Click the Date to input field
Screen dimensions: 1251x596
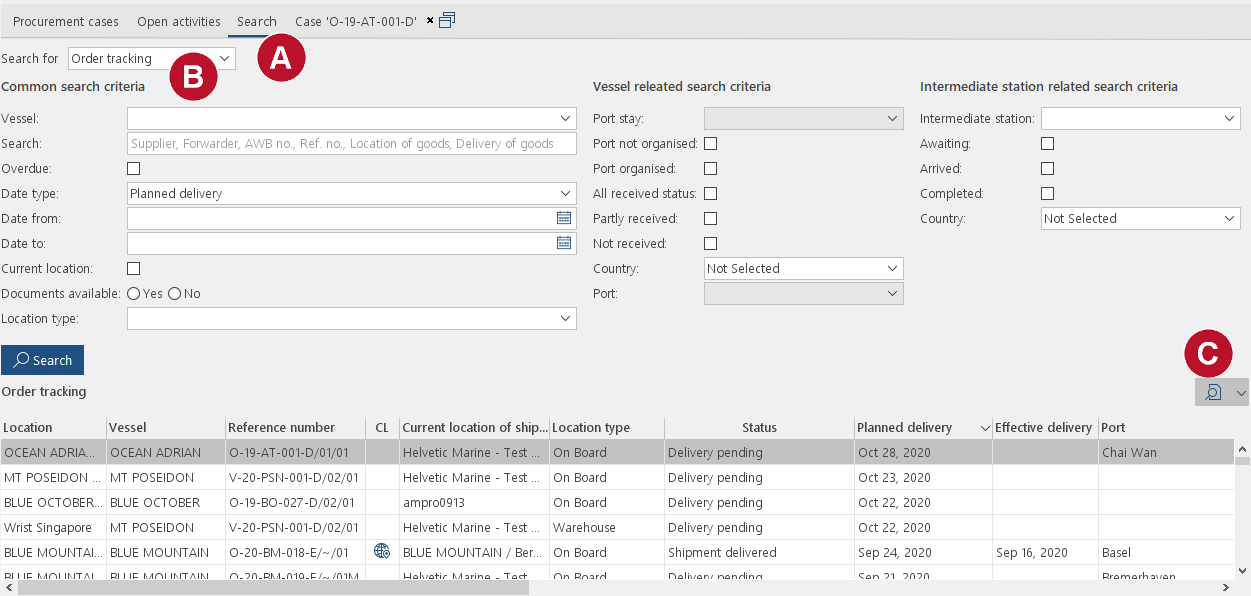(340, 243)
